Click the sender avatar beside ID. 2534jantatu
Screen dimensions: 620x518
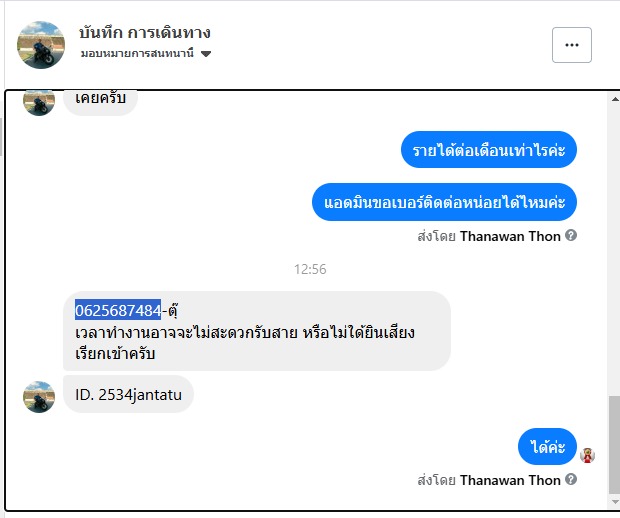click(39, 397)
